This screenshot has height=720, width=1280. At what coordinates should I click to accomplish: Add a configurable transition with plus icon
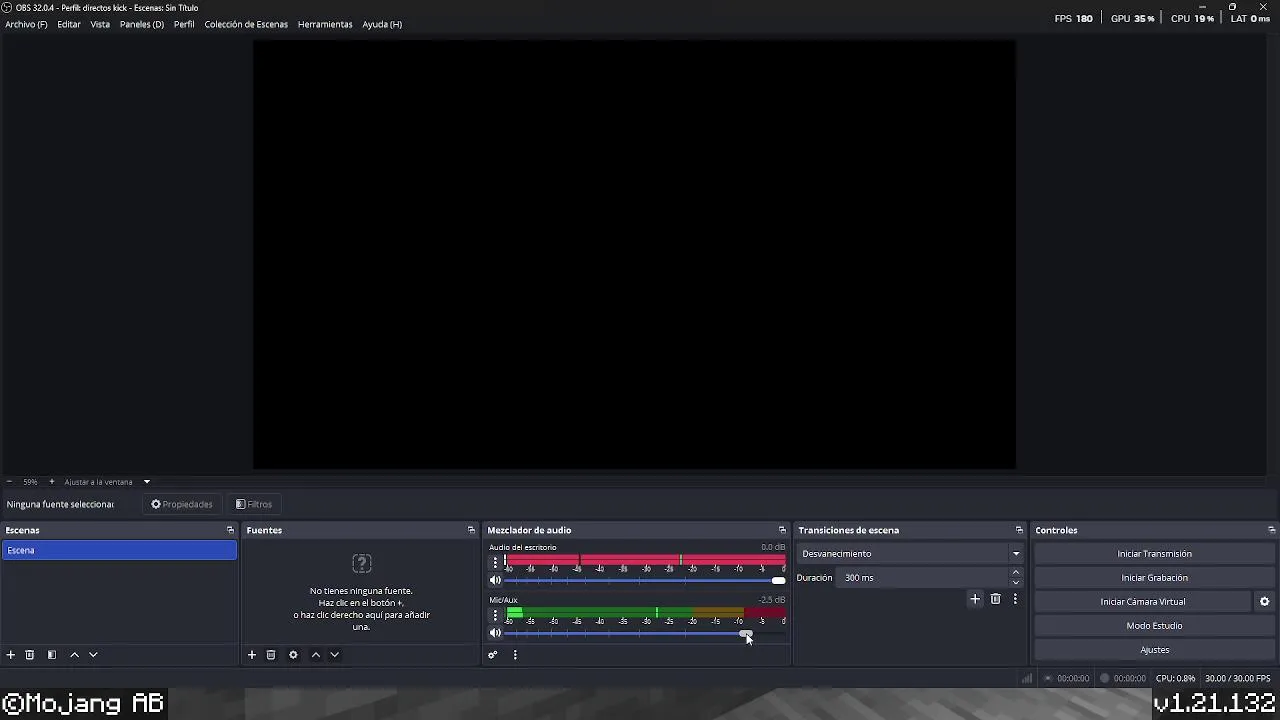point(975,599)
